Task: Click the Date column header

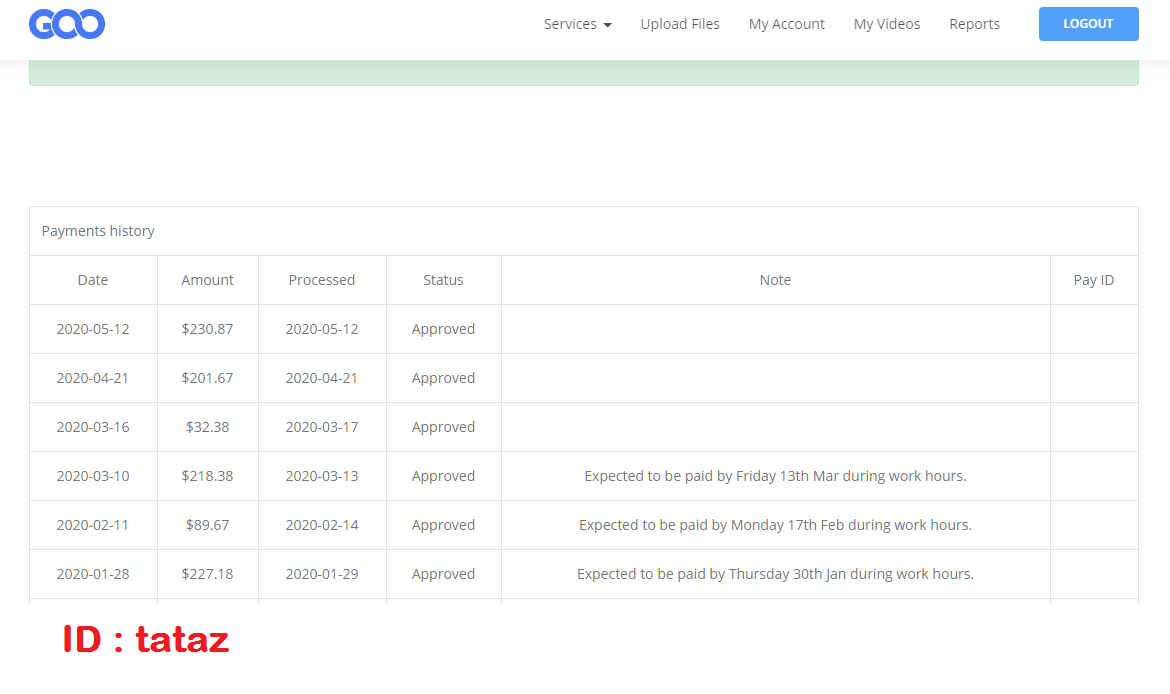Action: click(x=93, y=280)
